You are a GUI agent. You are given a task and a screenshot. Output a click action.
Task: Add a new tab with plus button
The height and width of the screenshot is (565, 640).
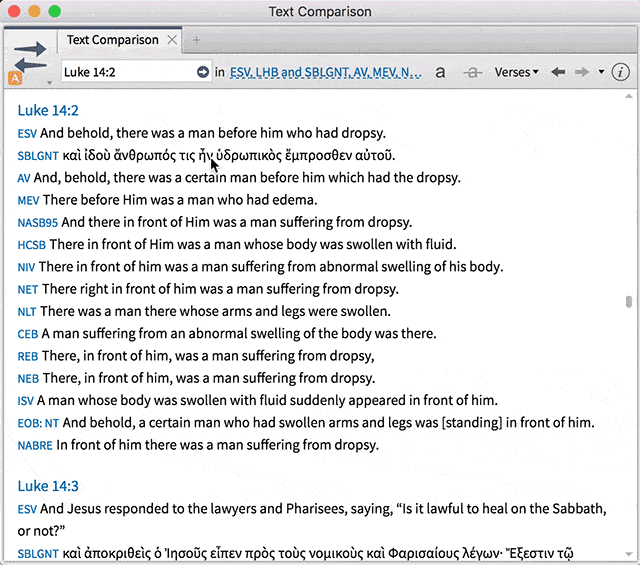[196, 40]
